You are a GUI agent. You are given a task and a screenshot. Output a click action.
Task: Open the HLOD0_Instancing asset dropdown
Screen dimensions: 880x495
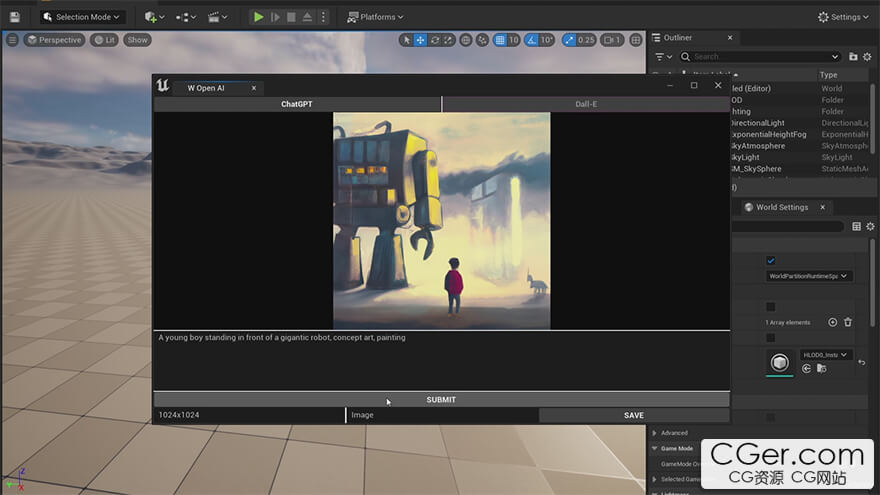pyautogui.click(x=825, y=355)
